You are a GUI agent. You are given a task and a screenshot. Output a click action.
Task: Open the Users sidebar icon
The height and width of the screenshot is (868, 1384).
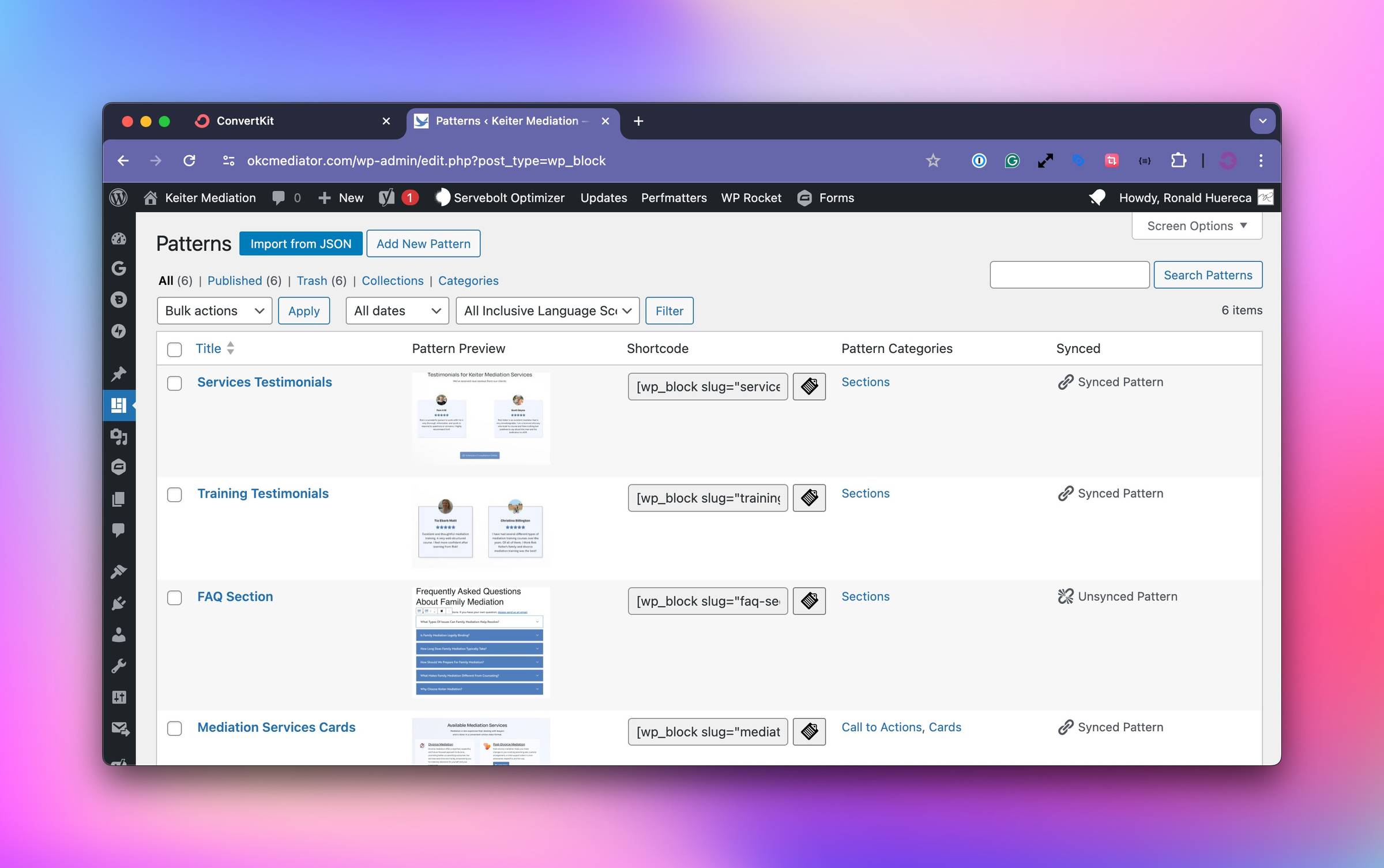(x=119, y=634)
